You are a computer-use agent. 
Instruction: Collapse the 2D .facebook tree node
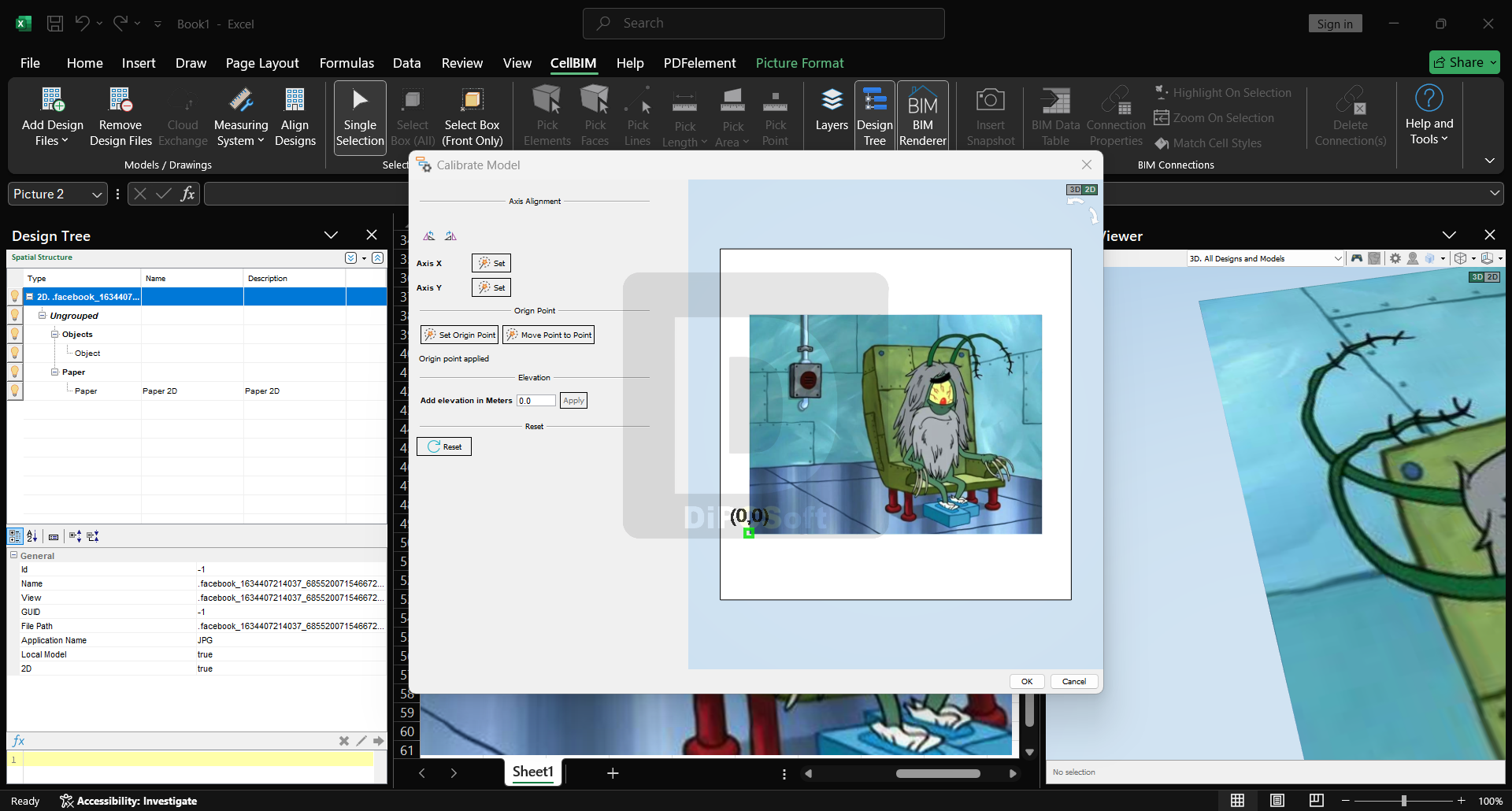coord(29,297)
